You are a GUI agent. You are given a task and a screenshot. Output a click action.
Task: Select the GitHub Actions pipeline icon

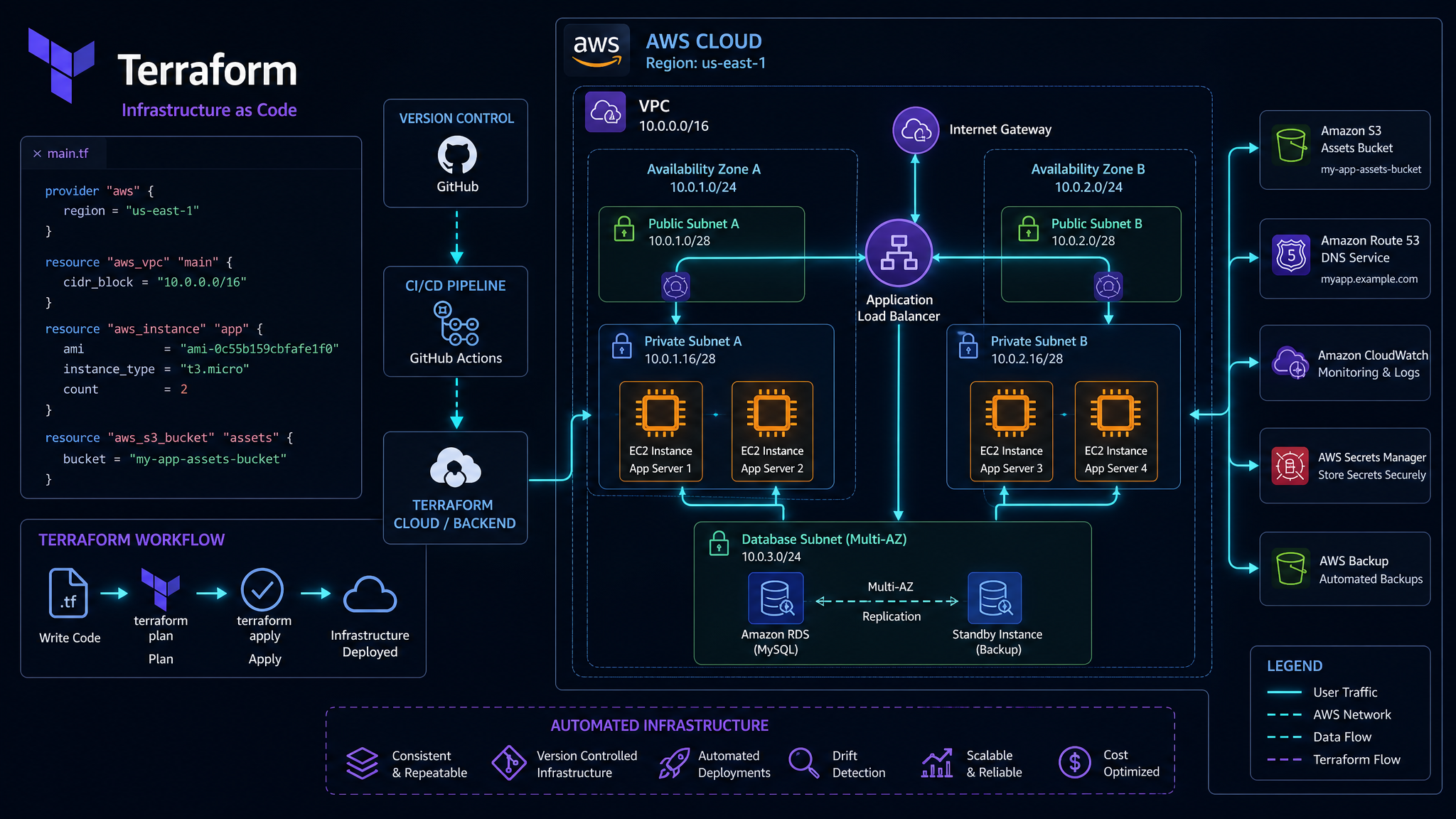[x=456, y=323]
